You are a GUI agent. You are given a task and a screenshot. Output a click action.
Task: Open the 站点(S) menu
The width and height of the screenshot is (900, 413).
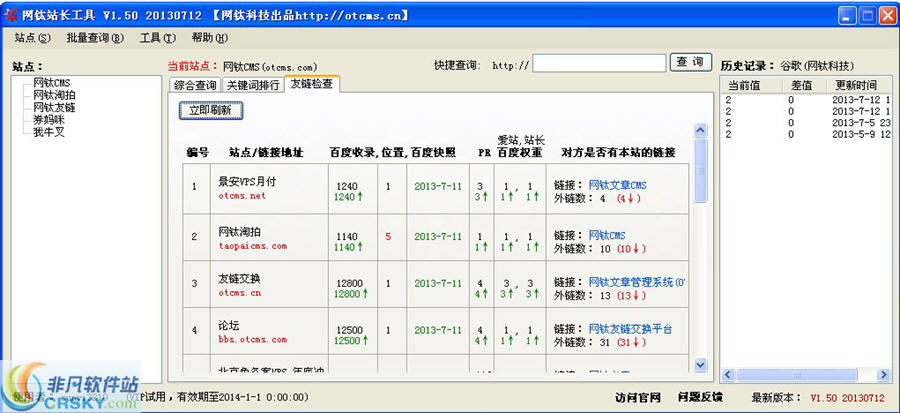tap(33, 38)
